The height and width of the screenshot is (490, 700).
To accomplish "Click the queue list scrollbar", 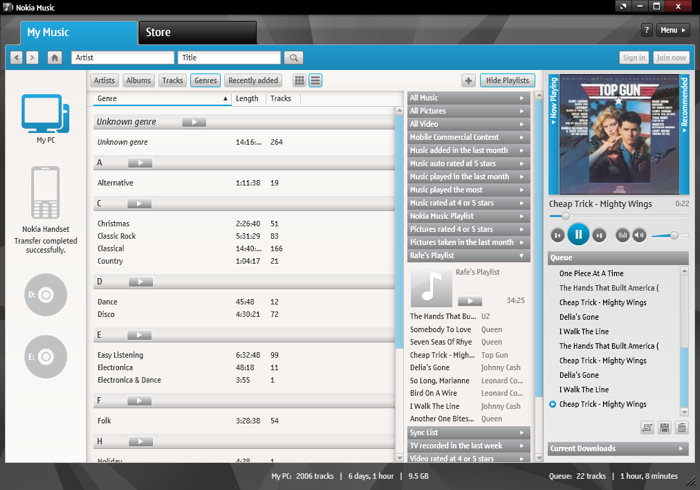I will pos(684,341).
